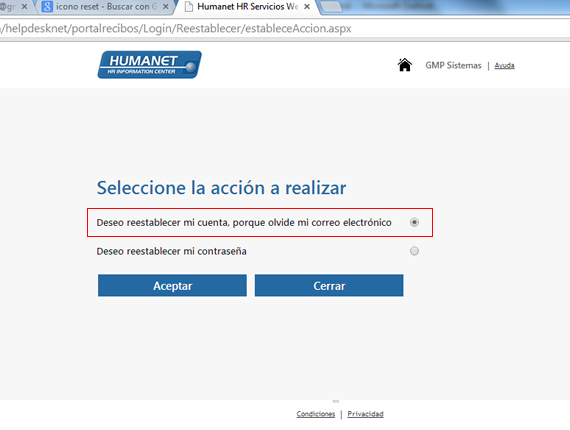Select the reset my password radio button

[414, 251]
